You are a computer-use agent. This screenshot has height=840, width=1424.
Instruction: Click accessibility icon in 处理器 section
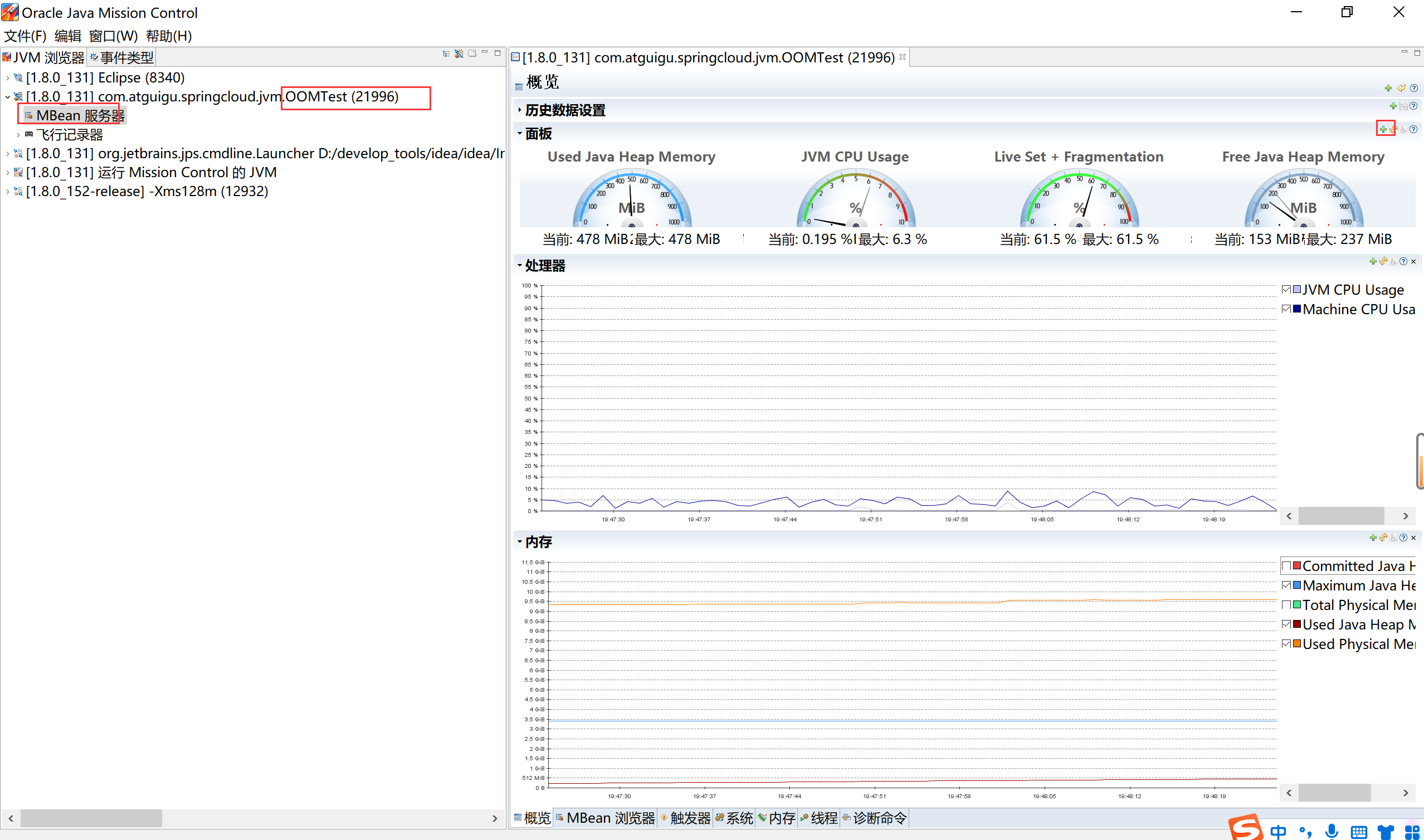[x=1393, y=261]
